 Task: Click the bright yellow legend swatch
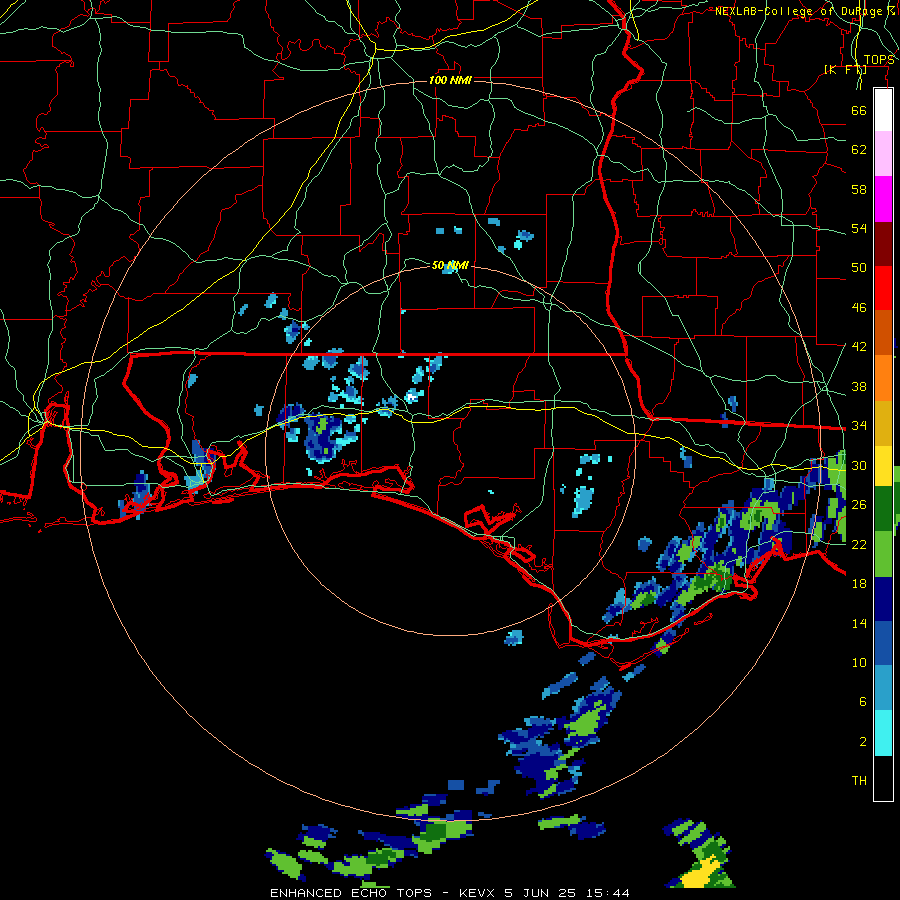tap(883, 466)
